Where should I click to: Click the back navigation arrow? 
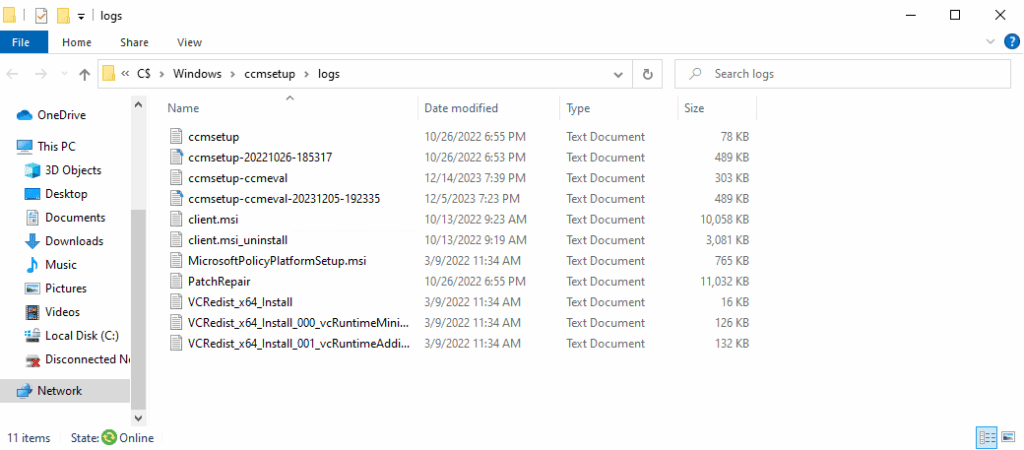[x=12, y=74]
